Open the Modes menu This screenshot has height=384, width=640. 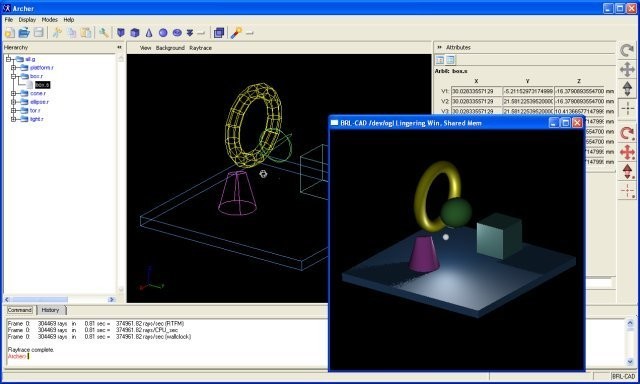click(x=49, y=20)
